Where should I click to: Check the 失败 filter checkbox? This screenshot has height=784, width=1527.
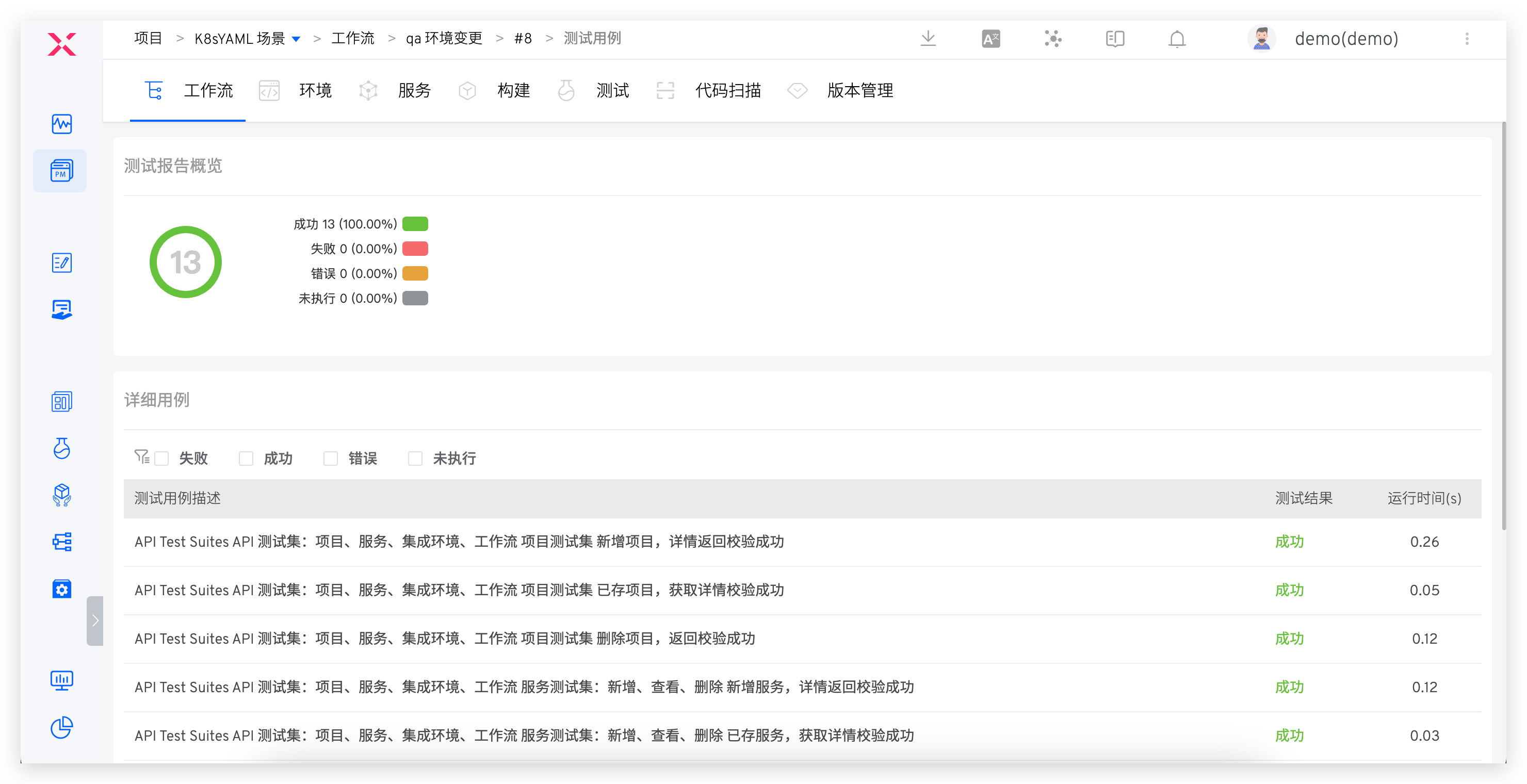click(161, 458)
